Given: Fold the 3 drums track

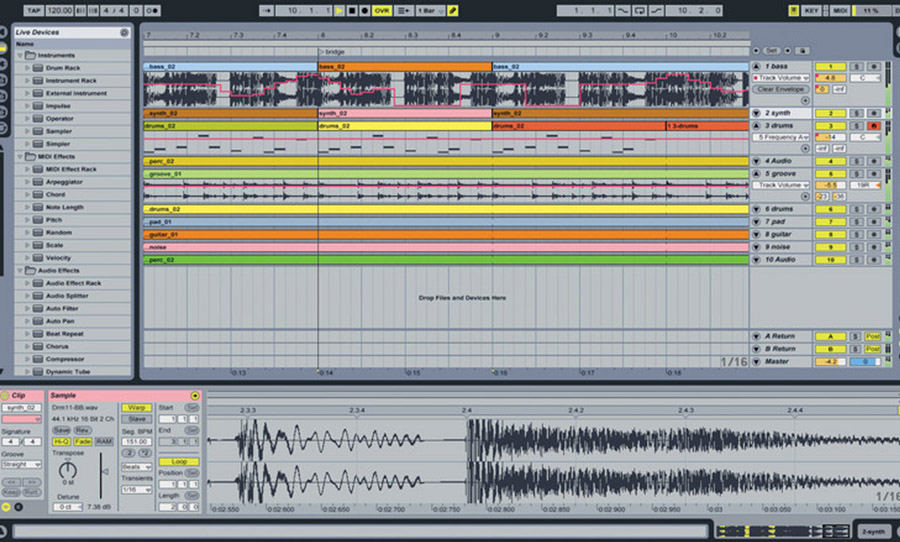Looking at the screenshot, I should point(757,126).
